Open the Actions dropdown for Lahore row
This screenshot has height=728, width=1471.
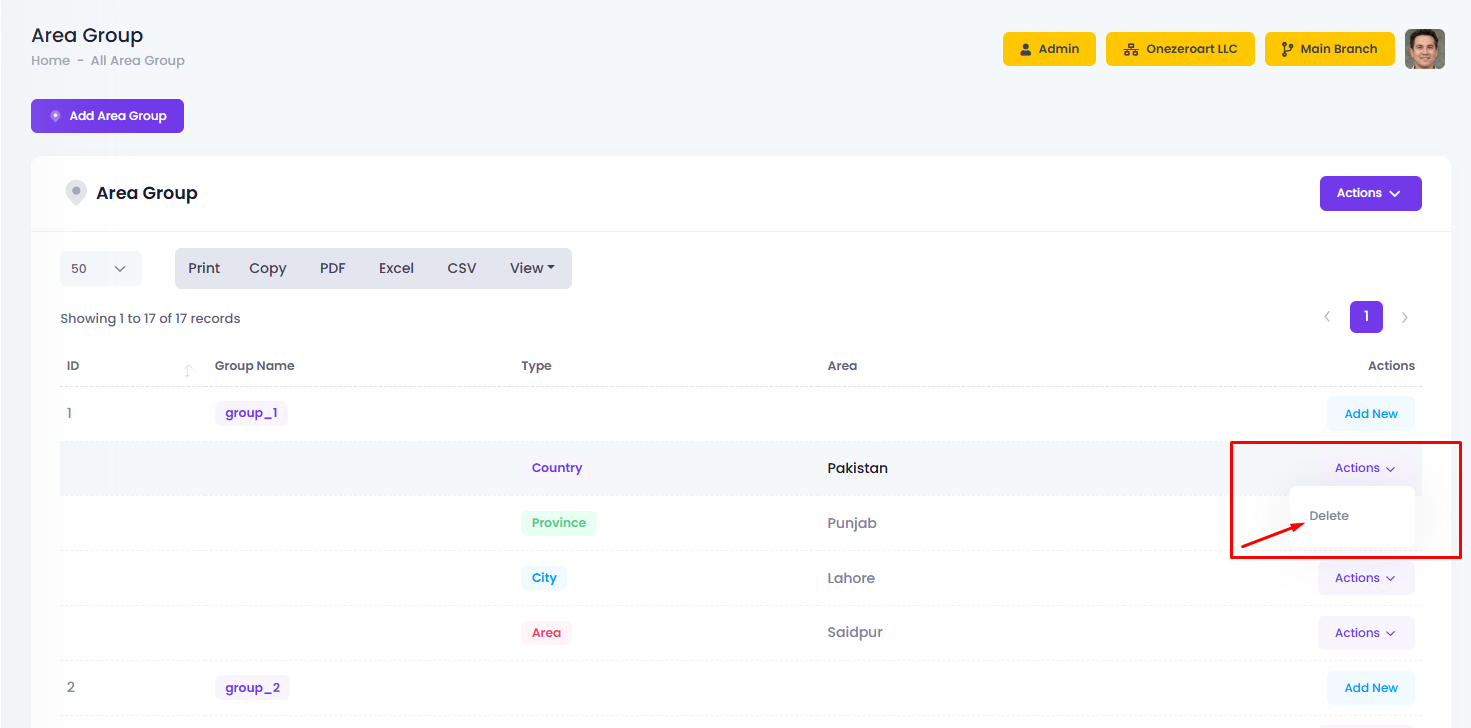[x=1365, y=578]
